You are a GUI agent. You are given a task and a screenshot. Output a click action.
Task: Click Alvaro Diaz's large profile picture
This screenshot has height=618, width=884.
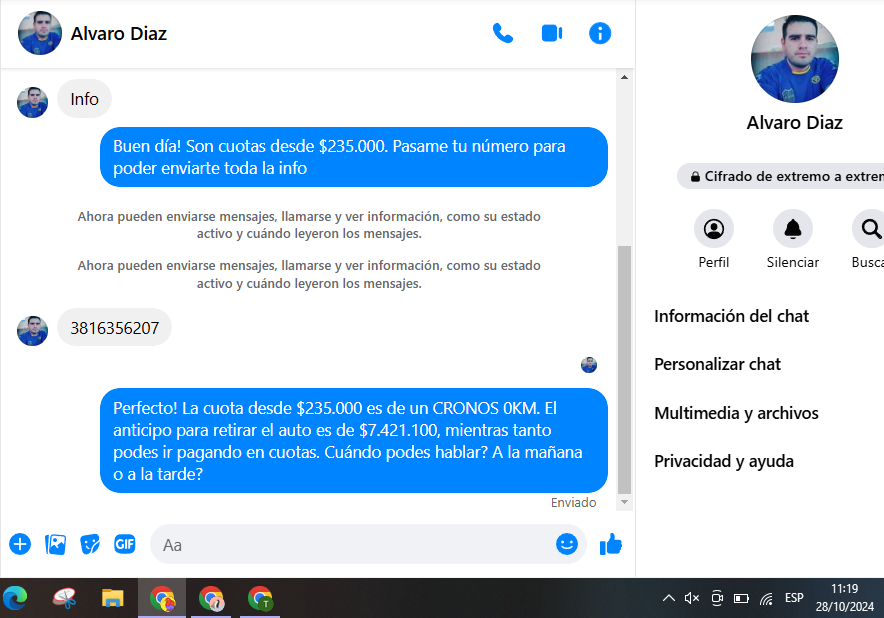point(794,59)
